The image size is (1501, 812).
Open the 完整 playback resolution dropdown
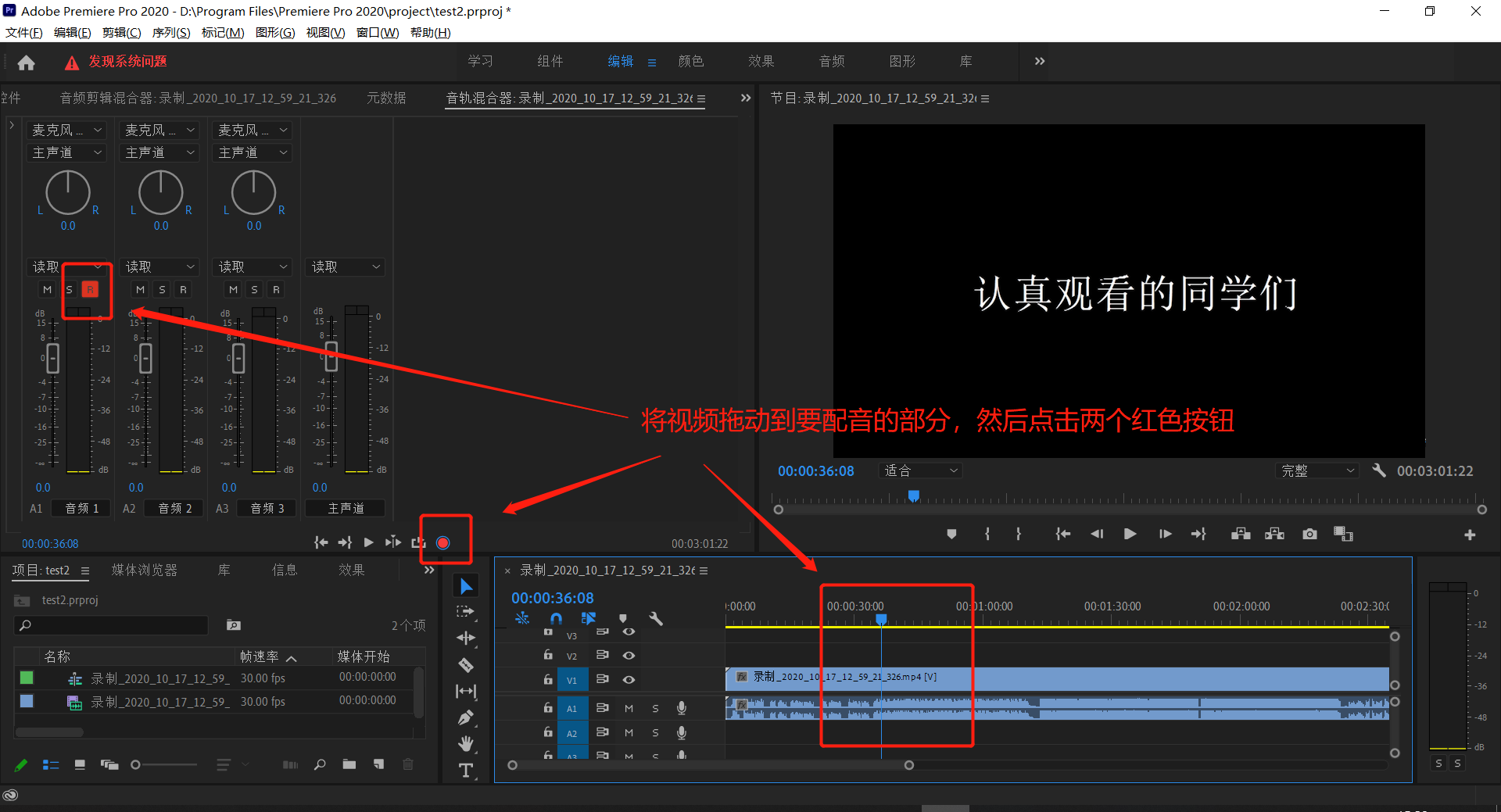click(1317, 470)
